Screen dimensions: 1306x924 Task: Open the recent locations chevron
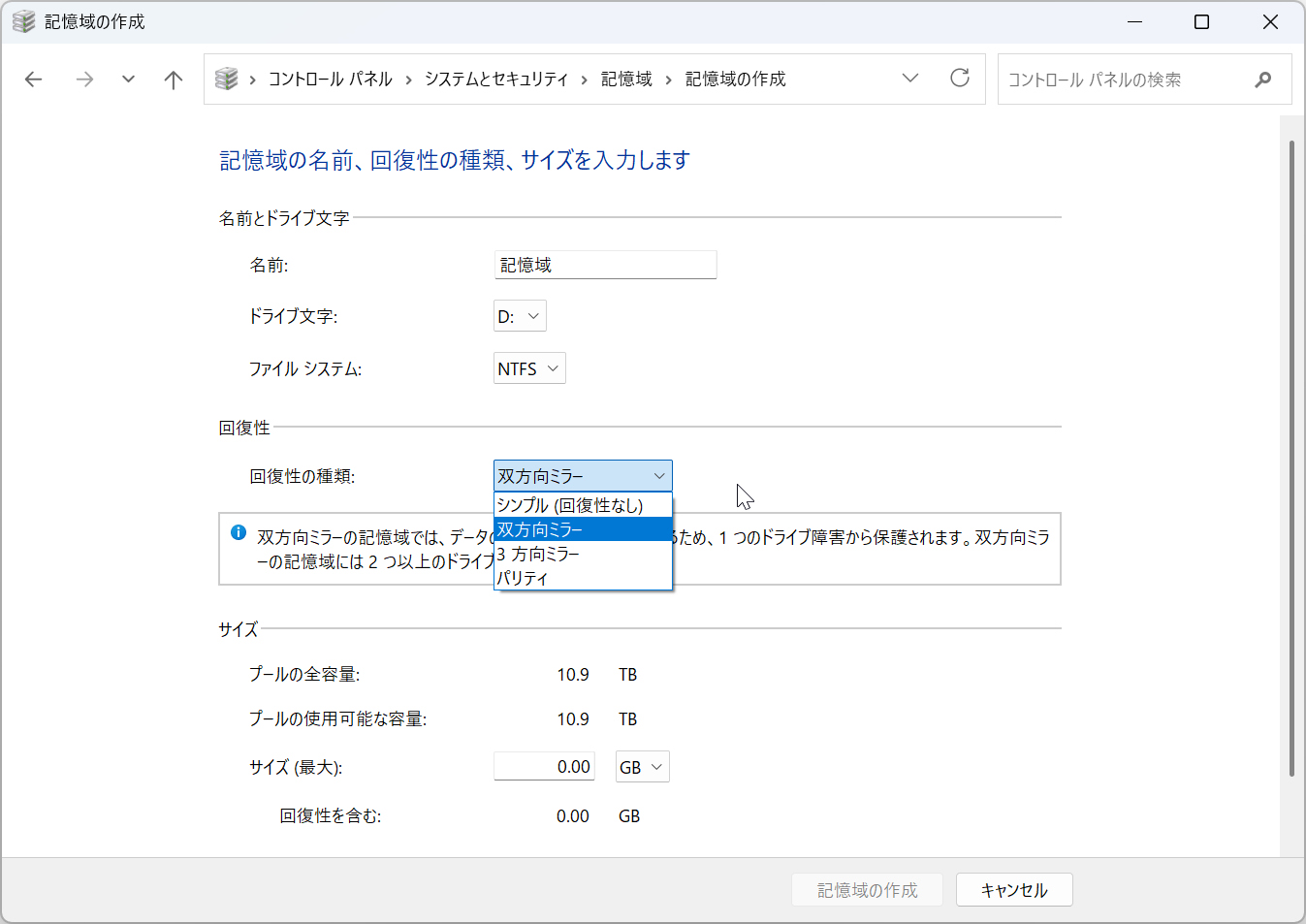pyautogui.click(x=128, y=80)
